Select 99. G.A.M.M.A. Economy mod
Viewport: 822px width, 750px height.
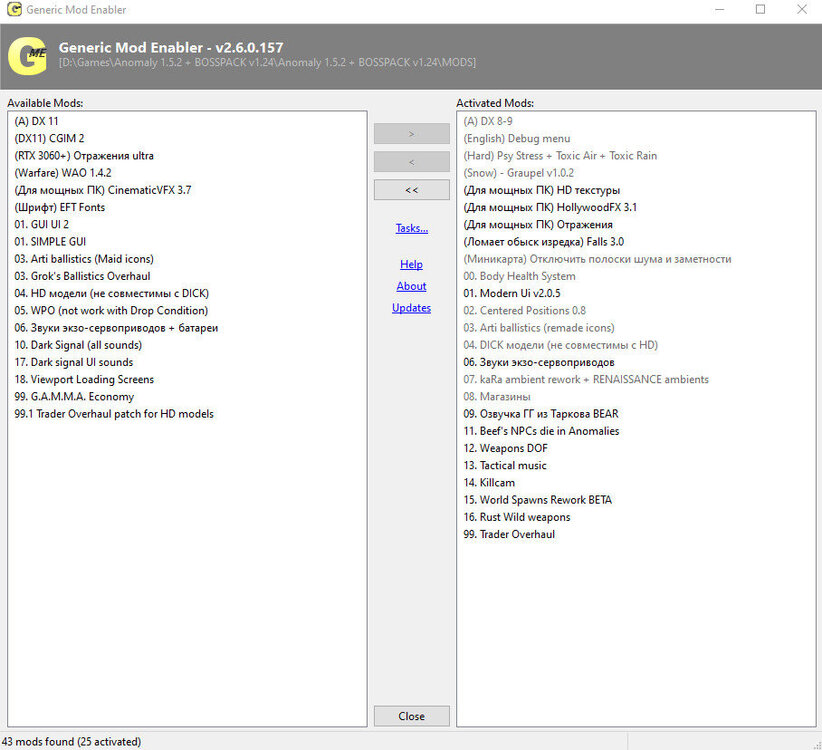(74, 396)
